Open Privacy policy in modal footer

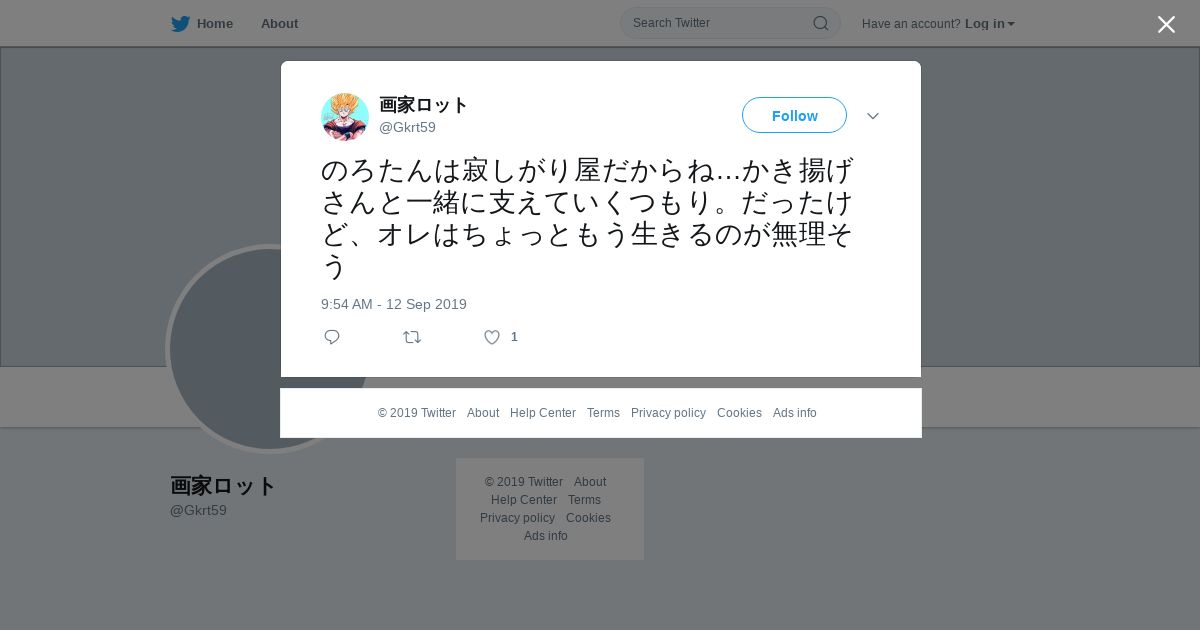[668, 413]
